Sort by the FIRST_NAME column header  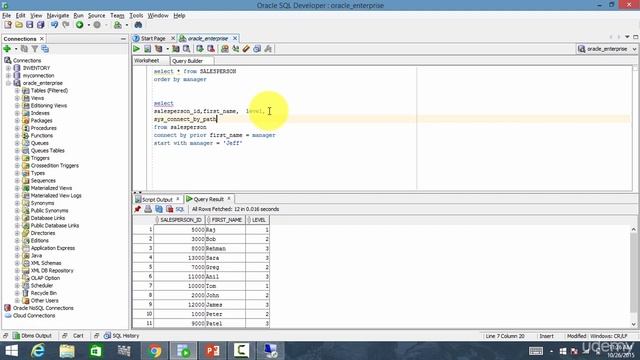[x=226, y=220]
